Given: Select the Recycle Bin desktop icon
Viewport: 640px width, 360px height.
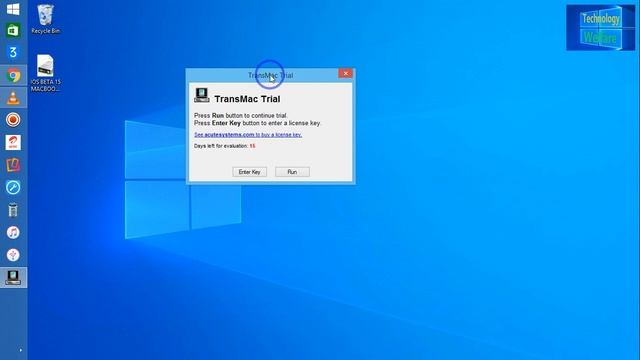Looking at the screenshot, I should (45, 19).
